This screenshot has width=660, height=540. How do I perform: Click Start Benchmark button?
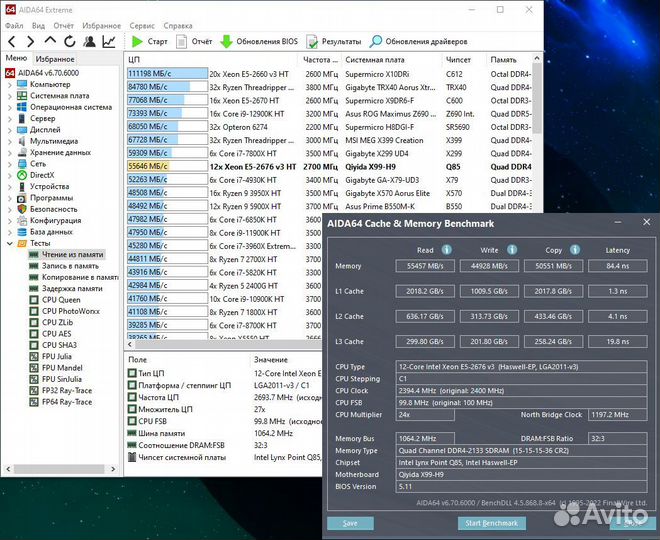(492, 523)
